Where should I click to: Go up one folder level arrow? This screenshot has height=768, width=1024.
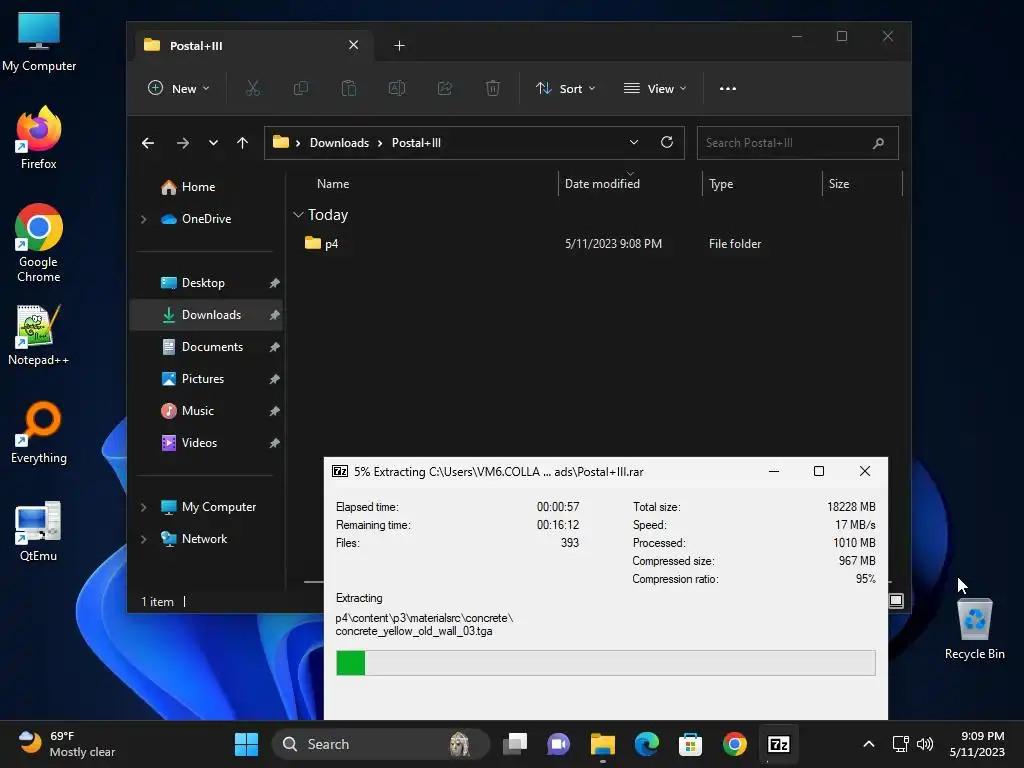[242, 143]
